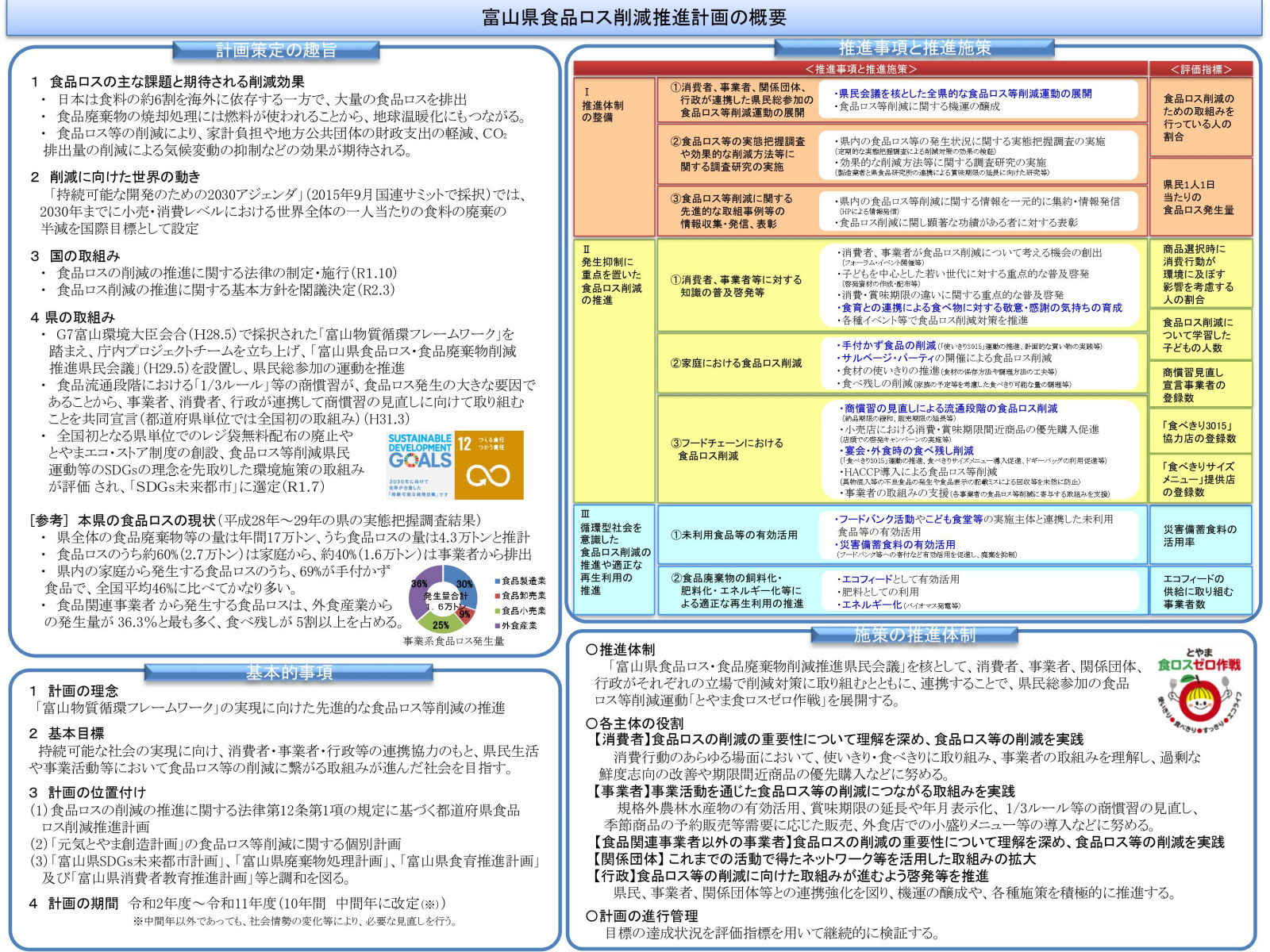
Task: Select the 施策の推進体制 section header
Action: 914,635
